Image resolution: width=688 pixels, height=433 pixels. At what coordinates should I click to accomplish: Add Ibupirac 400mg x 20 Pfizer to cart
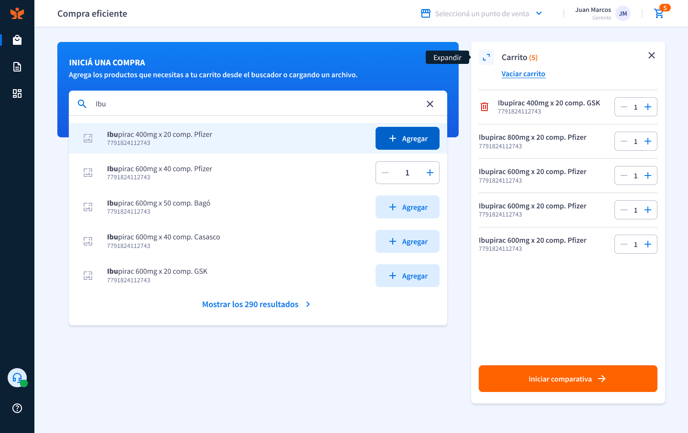(x=407, y=139)
